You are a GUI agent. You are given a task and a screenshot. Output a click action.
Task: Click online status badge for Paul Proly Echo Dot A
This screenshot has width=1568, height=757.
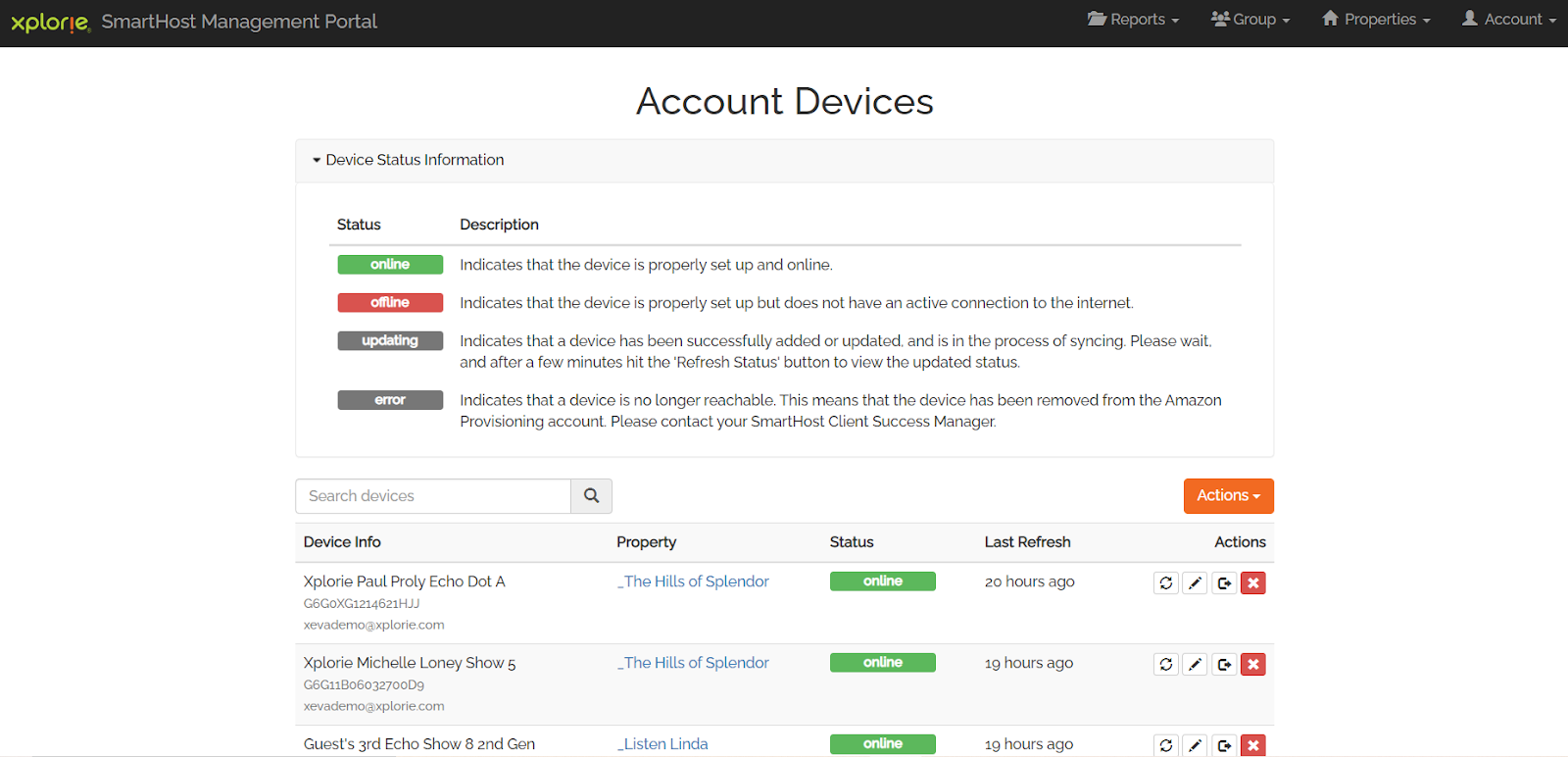[883, 581]
